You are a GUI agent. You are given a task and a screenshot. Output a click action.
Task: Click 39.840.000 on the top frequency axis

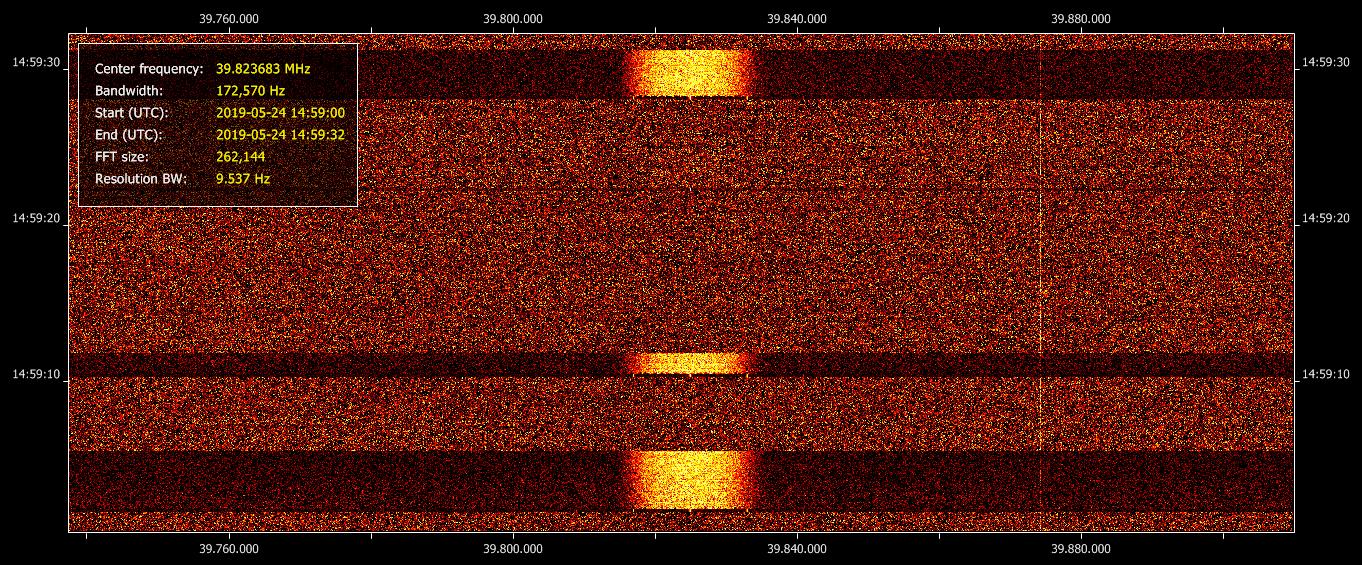797,17
